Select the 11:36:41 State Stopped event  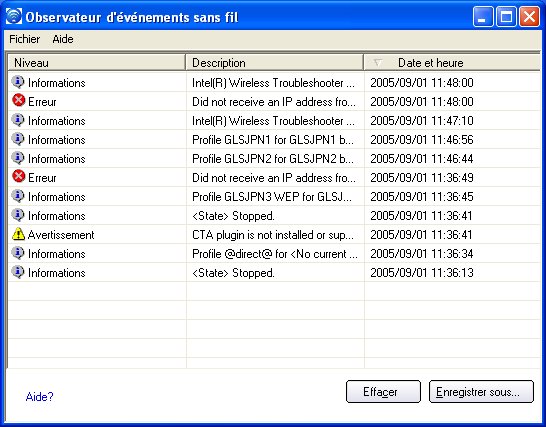coord(274,216)
